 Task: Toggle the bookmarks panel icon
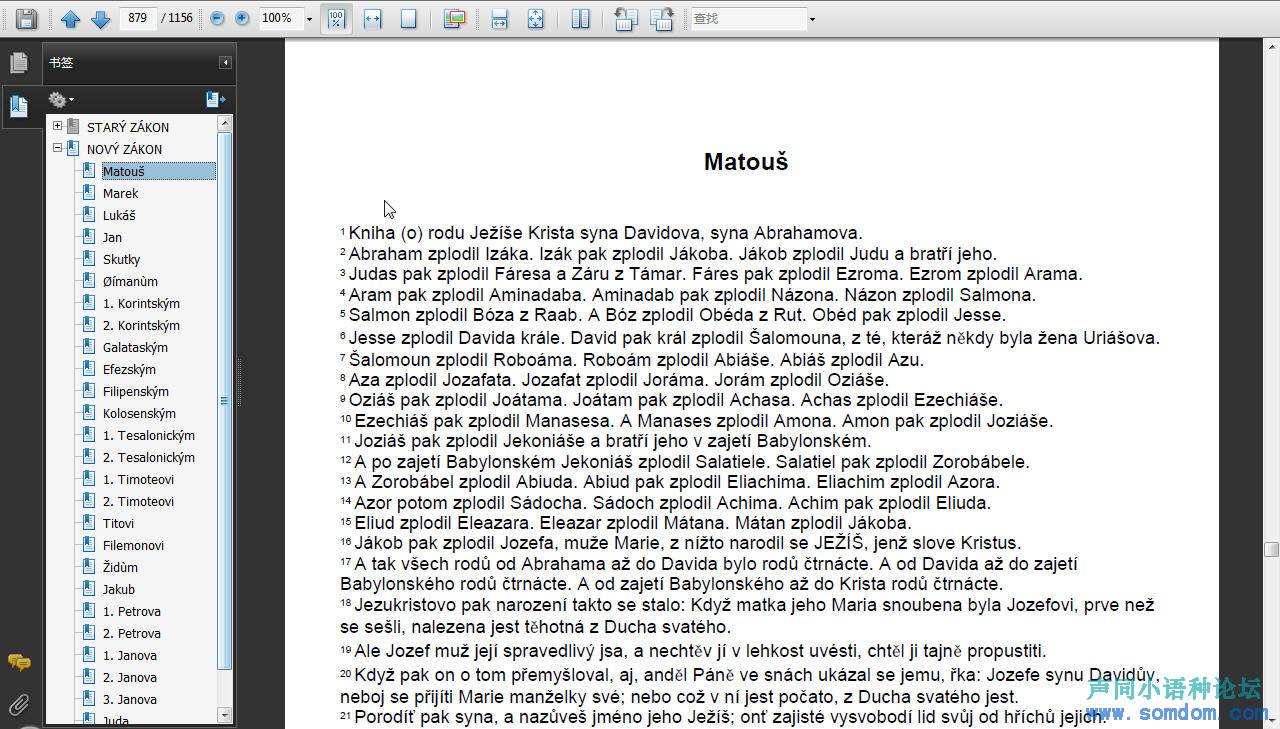[18, 105]
